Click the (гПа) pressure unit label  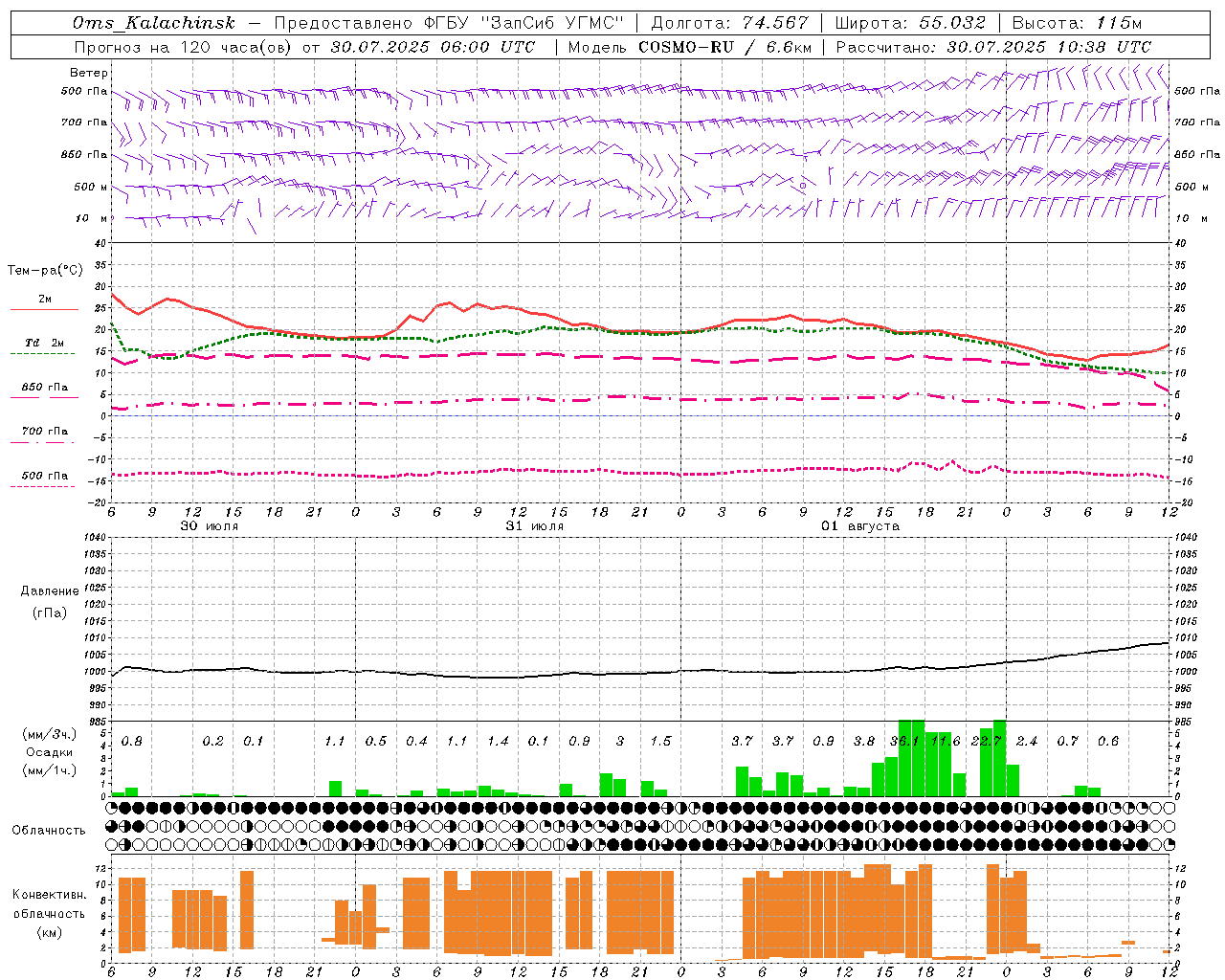(50, 612)
